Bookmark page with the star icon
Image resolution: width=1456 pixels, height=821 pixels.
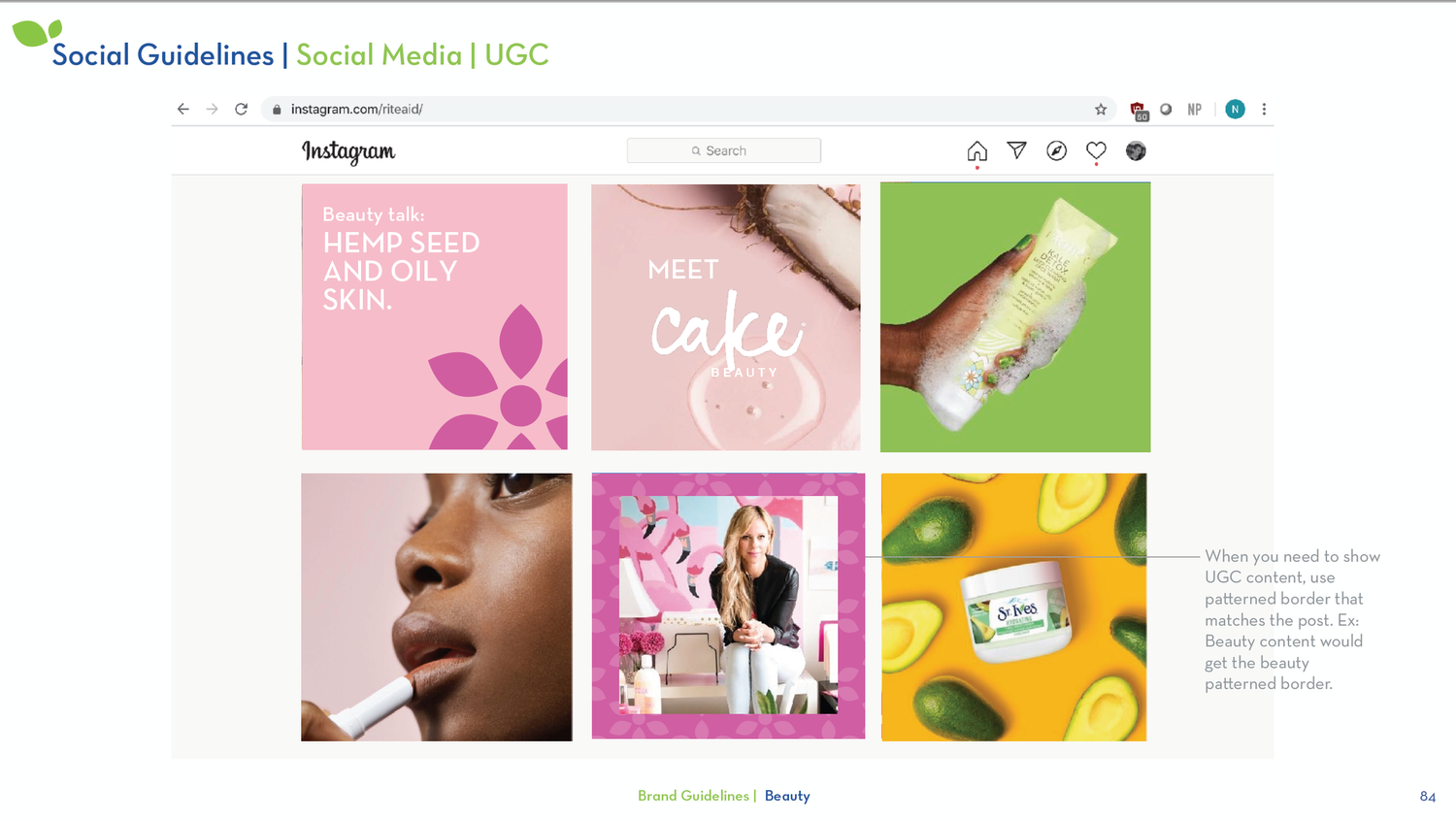coord(1101,110)
